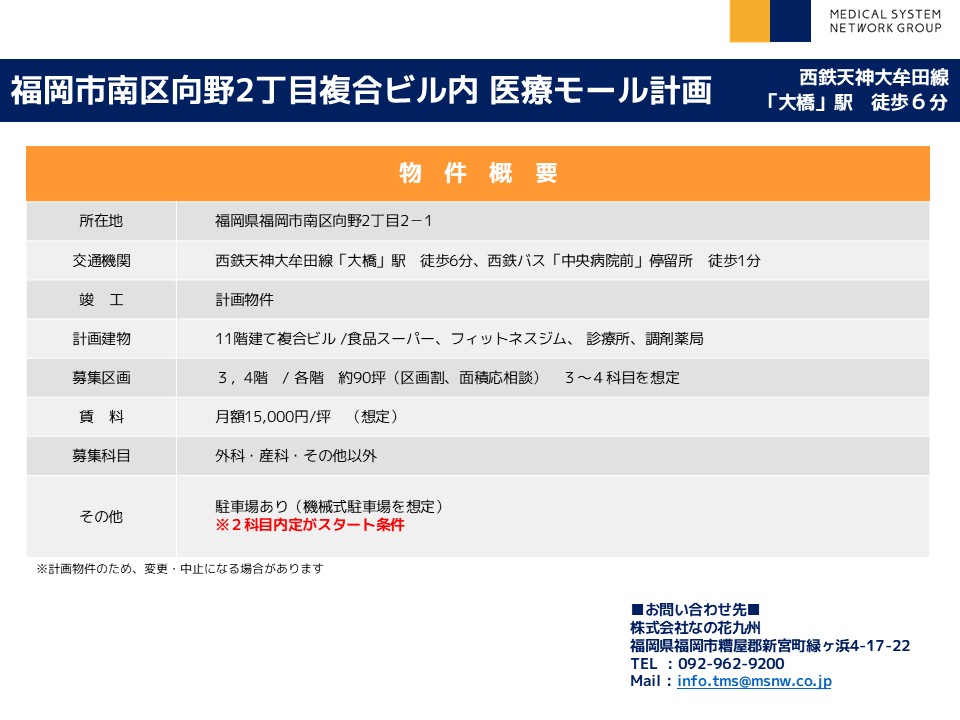
Task: Click the MEDICAL SYSTEM NETWORK GROUP logo text
Action: (x=884, y=21)
